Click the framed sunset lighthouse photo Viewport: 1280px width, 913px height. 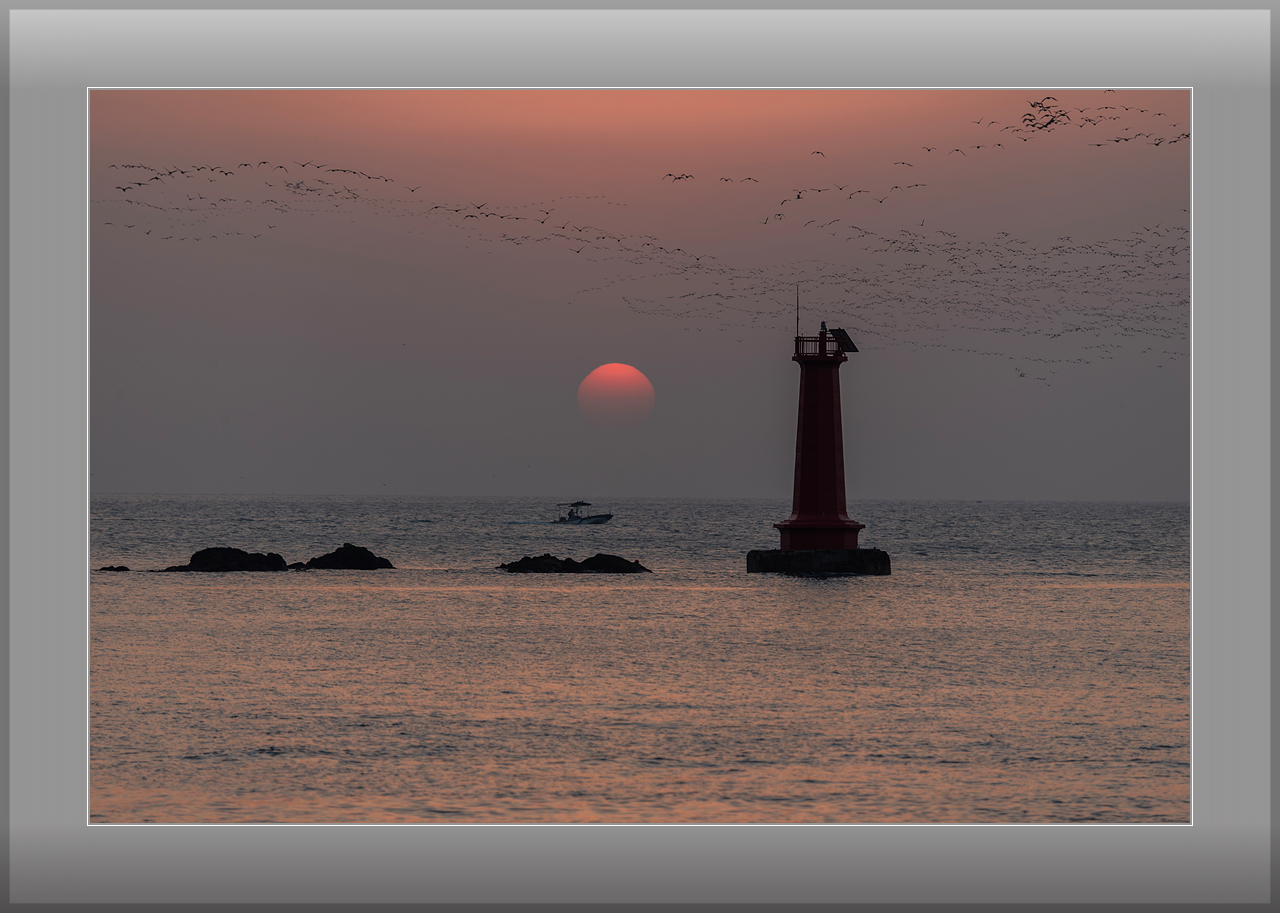click(x=640, y=456)
